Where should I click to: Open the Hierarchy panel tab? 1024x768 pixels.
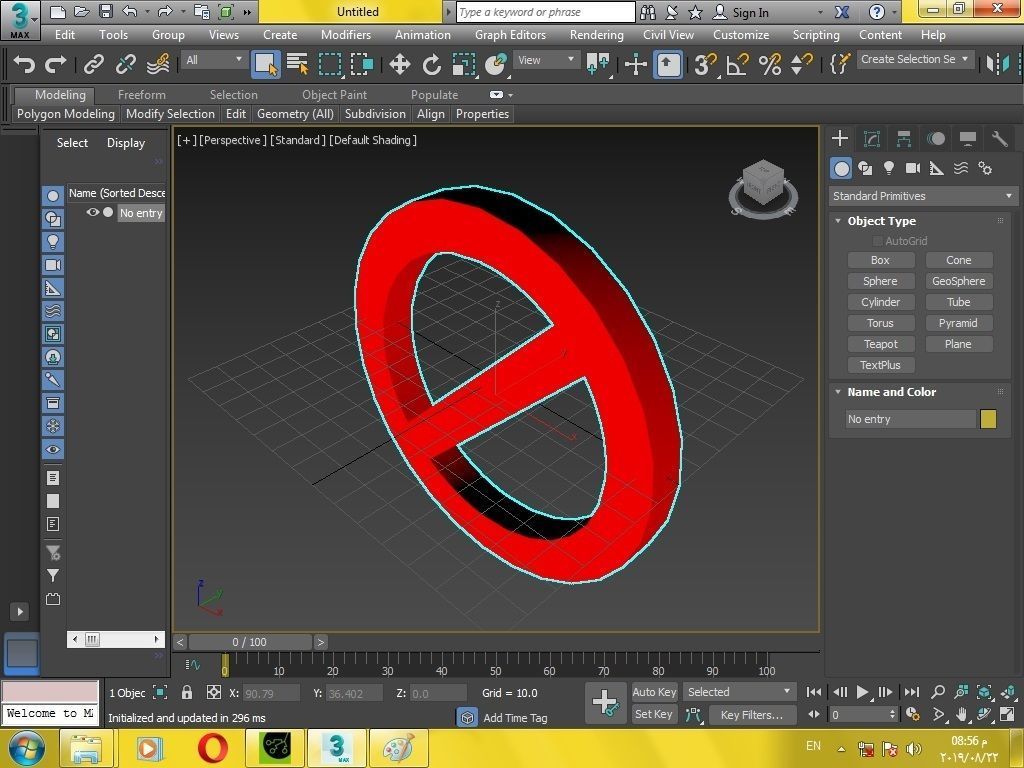click(x=904, y=138)
